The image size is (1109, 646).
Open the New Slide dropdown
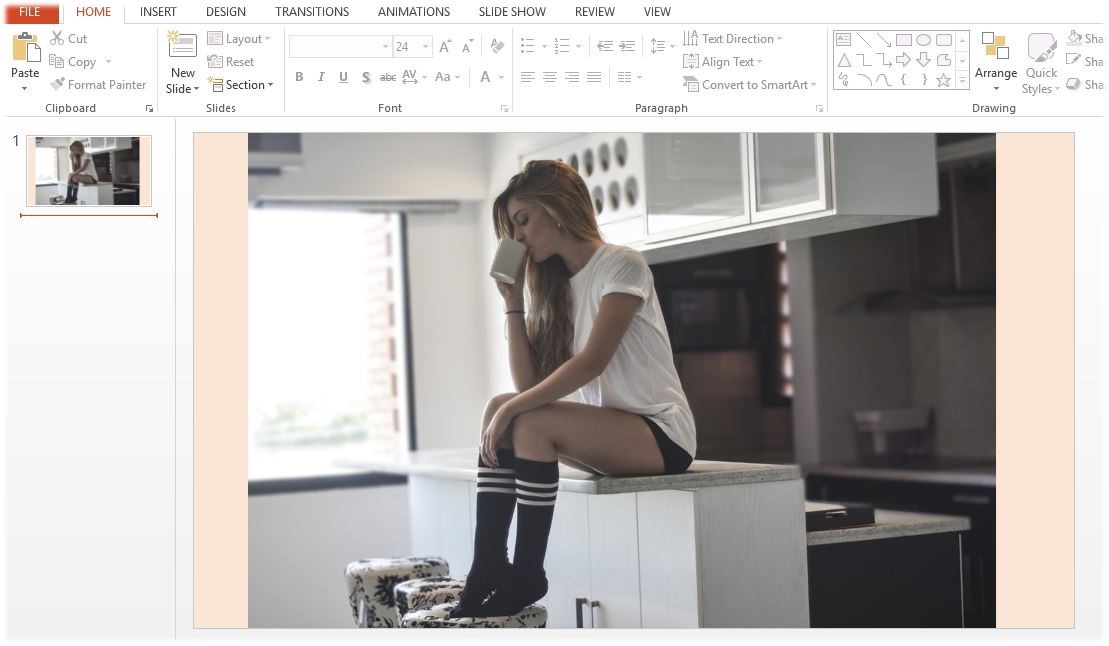point(182,81)
